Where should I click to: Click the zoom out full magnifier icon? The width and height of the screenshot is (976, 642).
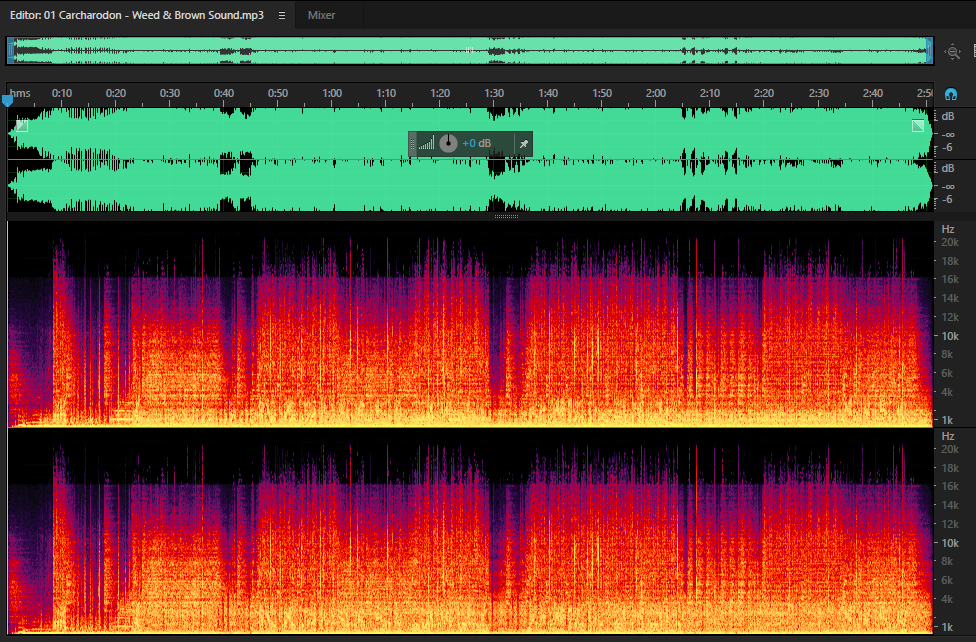click(x=952, y=52)
